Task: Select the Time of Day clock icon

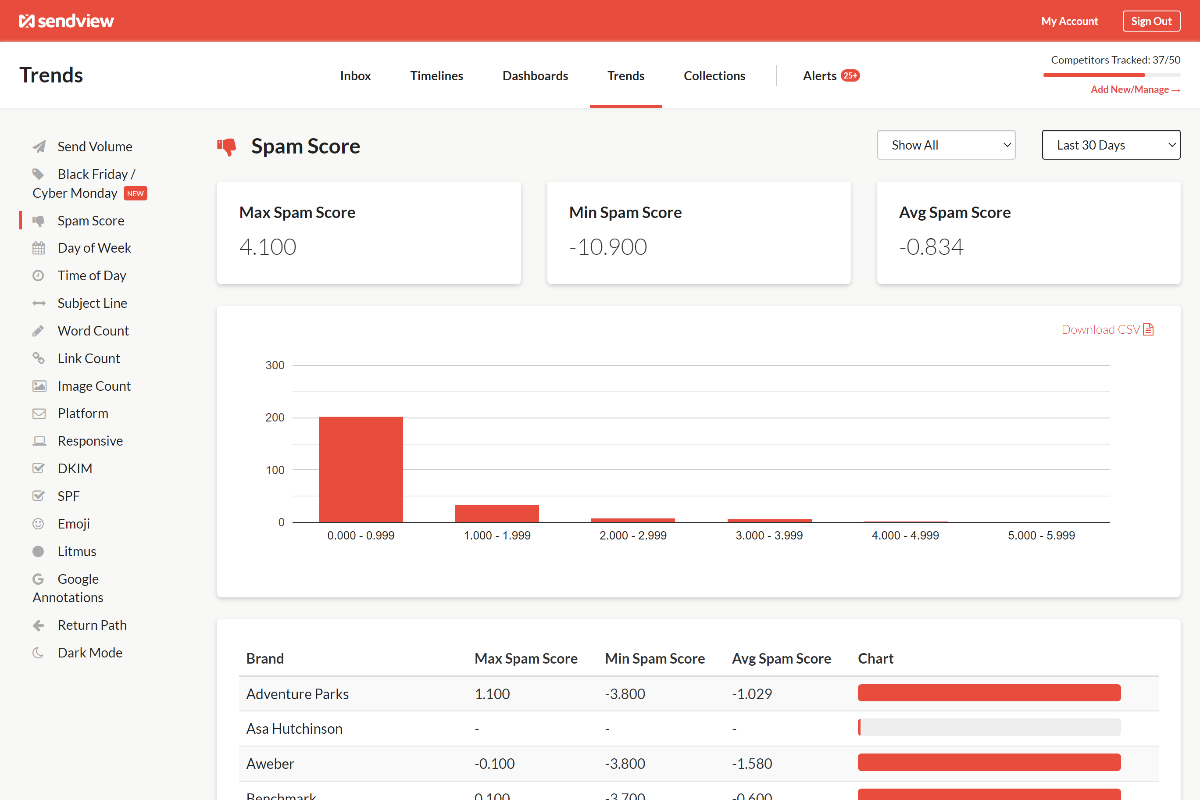Action: click(x=38, y=275)
